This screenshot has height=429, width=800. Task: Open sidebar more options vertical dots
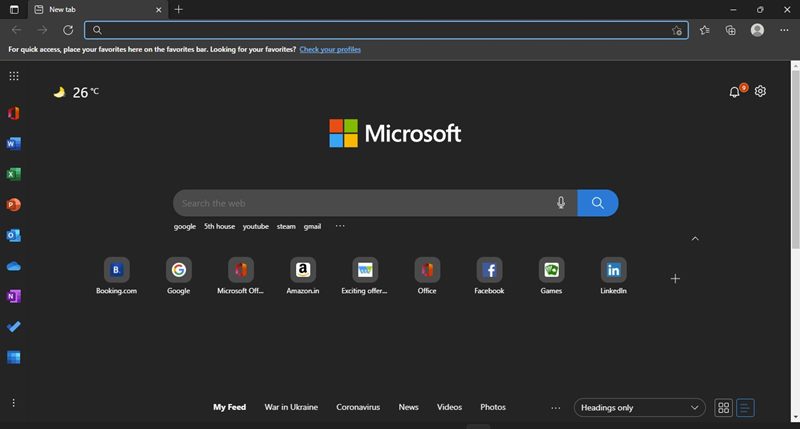(14, 403)
